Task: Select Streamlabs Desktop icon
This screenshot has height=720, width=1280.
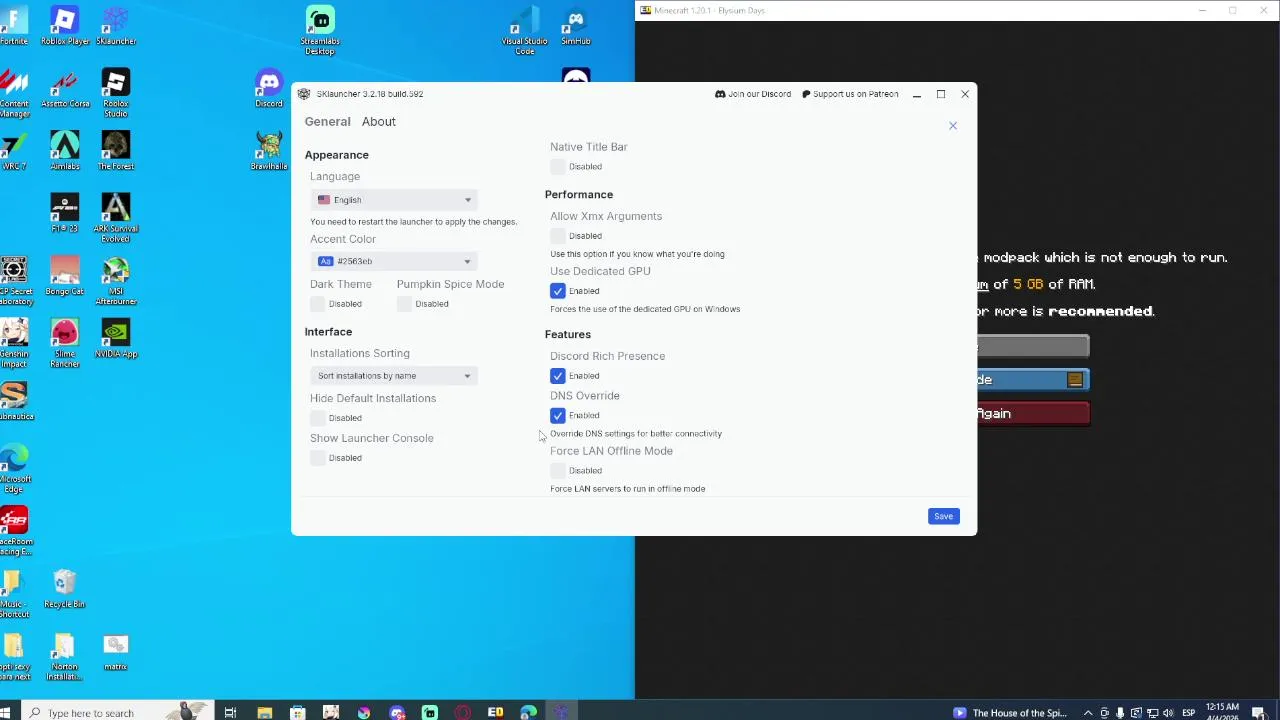Action: point(320,30)
